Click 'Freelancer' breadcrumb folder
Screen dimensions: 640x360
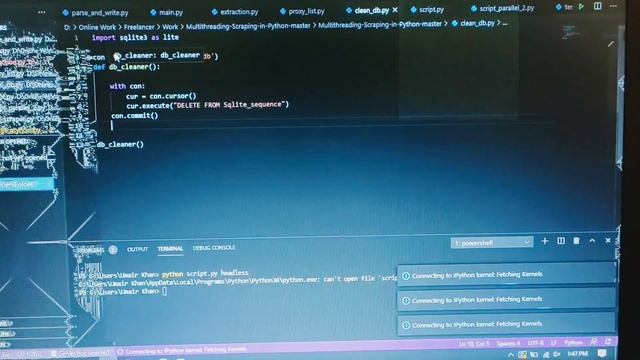click(139, 27)
